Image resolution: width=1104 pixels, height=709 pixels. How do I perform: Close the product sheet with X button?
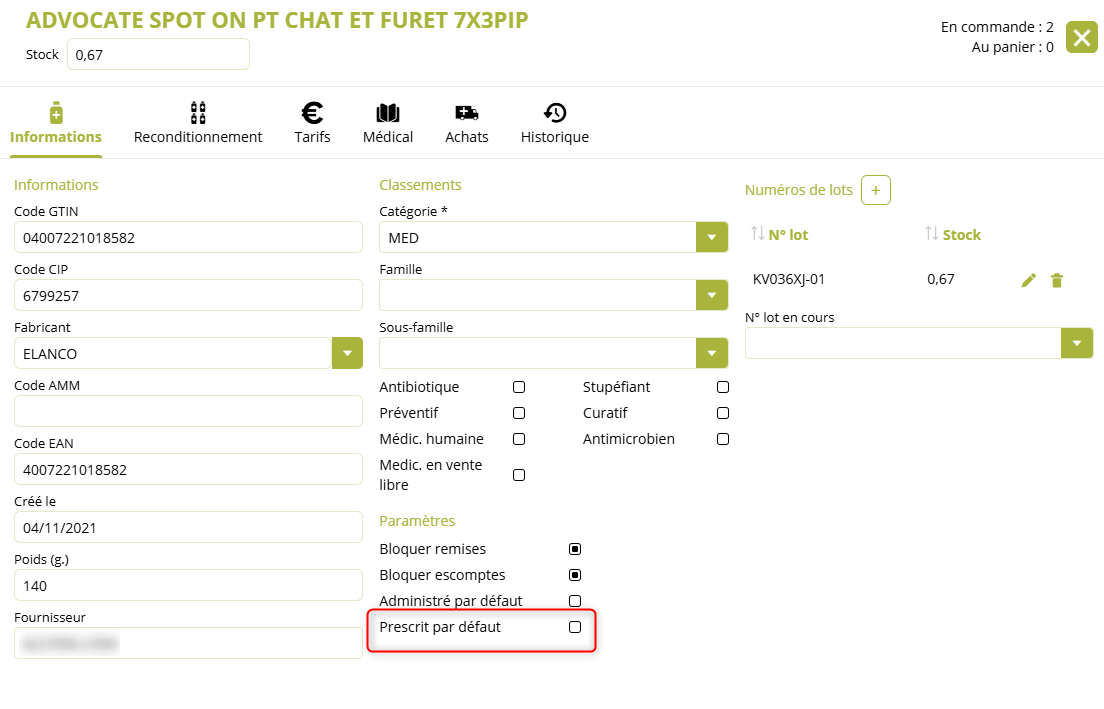(x=1081, y=37)
